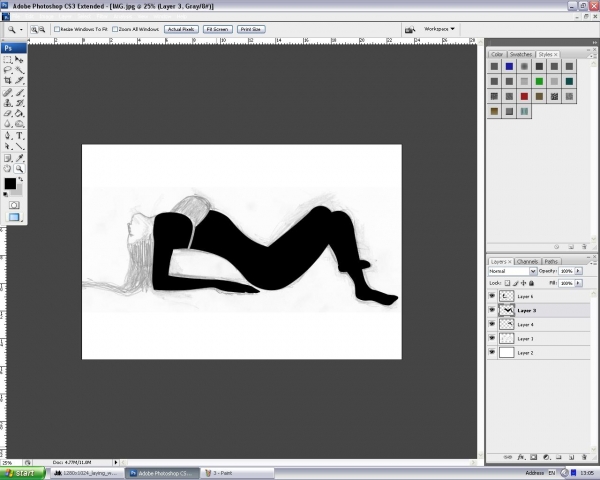Toggle visibility of Layer 1
Screen dimensions: 600x480
[492, 338]
